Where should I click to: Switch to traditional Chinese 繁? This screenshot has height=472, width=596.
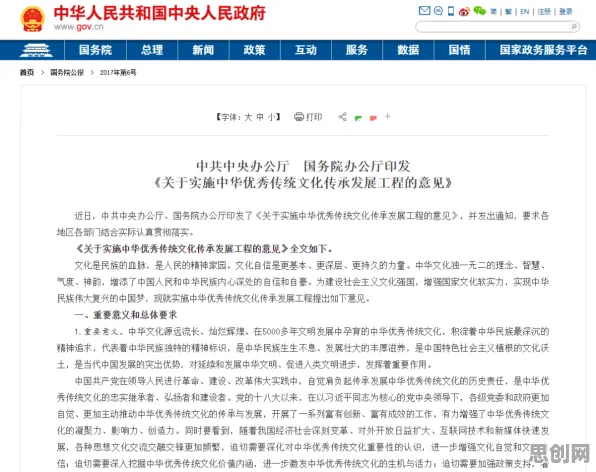coord(508,12)
